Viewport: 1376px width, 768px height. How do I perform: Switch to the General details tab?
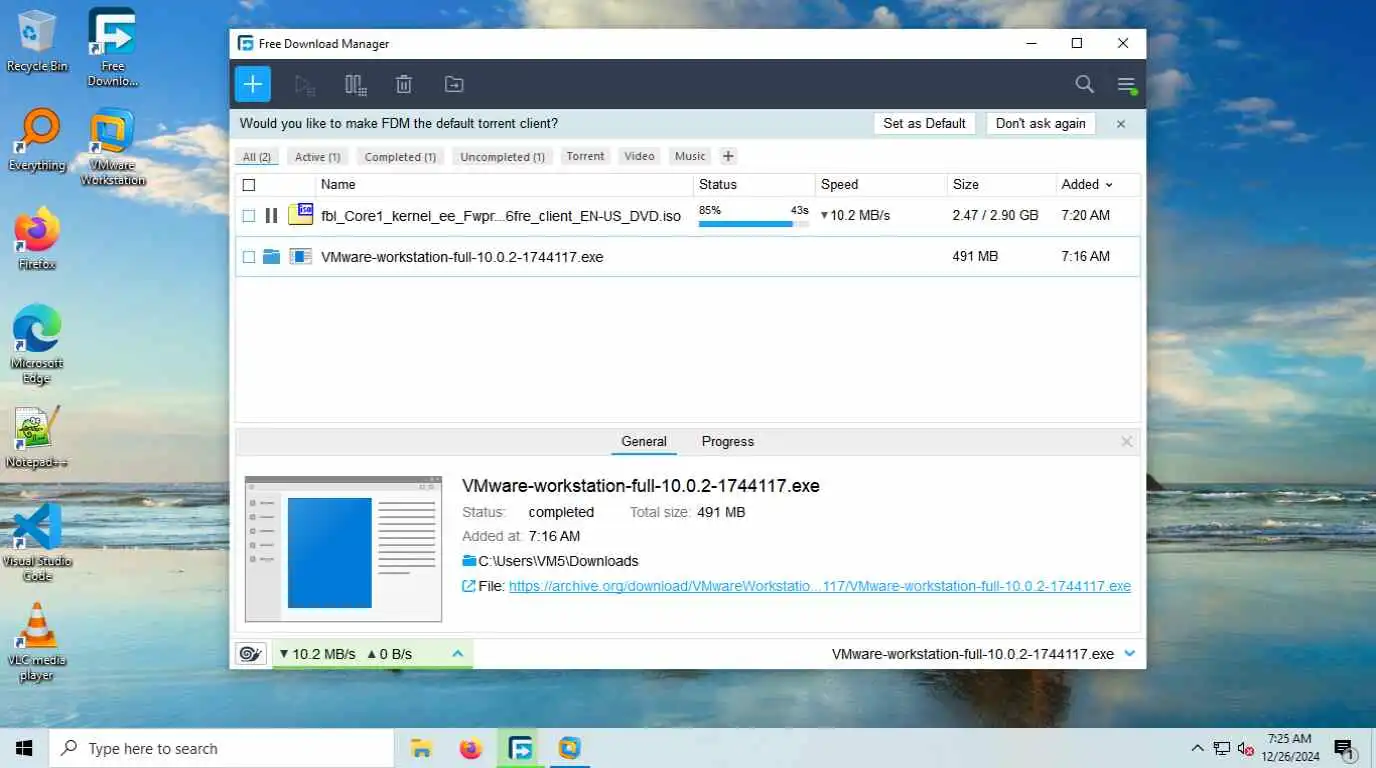(644, 441)
